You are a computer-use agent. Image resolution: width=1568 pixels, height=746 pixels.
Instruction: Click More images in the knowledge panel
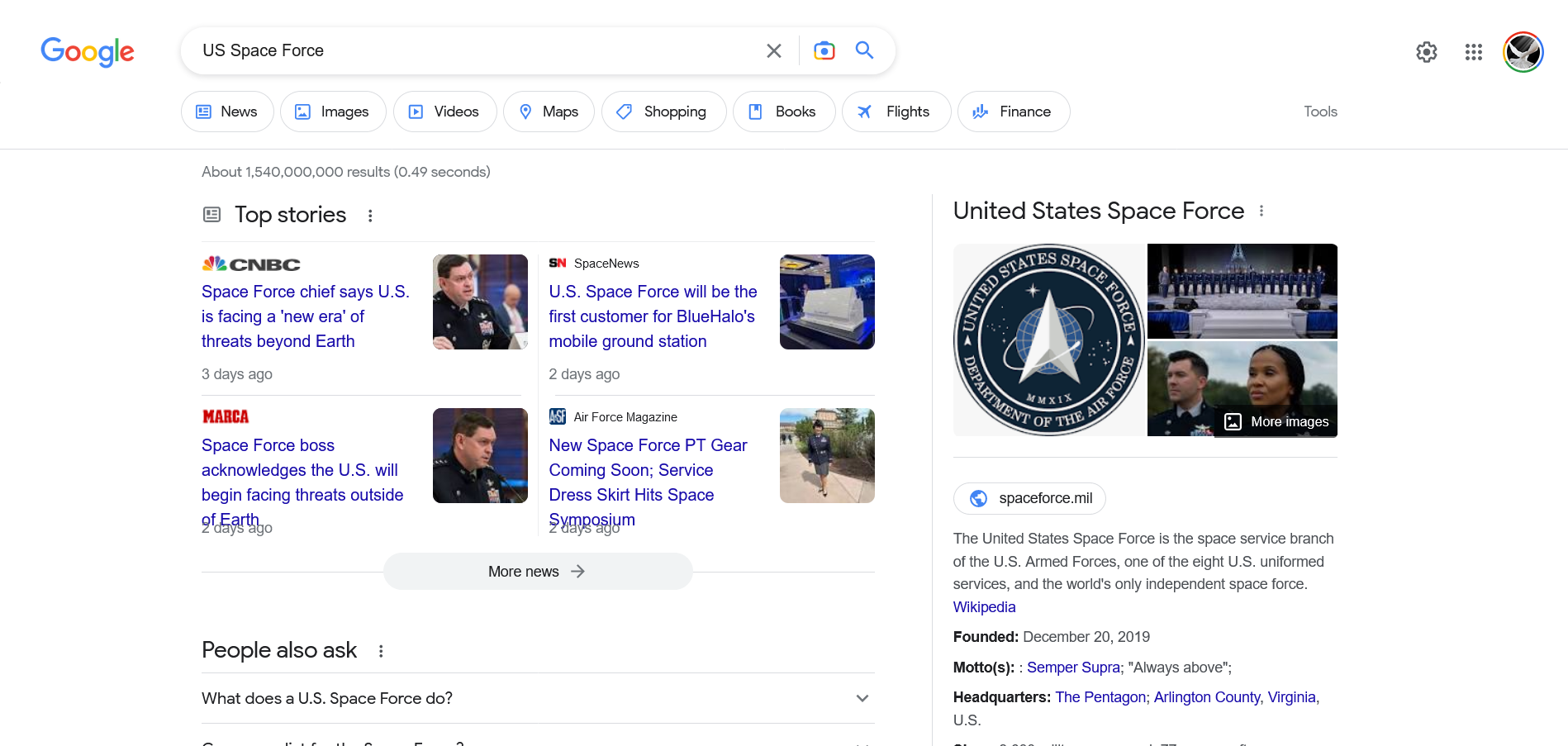tap(1276, 421)
